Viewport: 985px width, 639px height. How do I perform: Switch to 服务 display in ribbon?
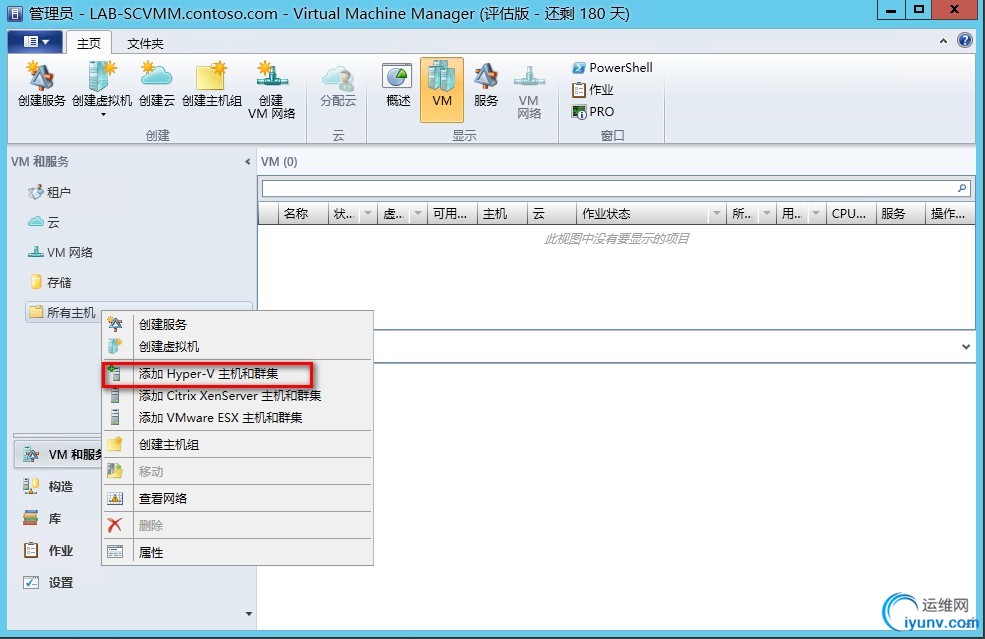486,85
